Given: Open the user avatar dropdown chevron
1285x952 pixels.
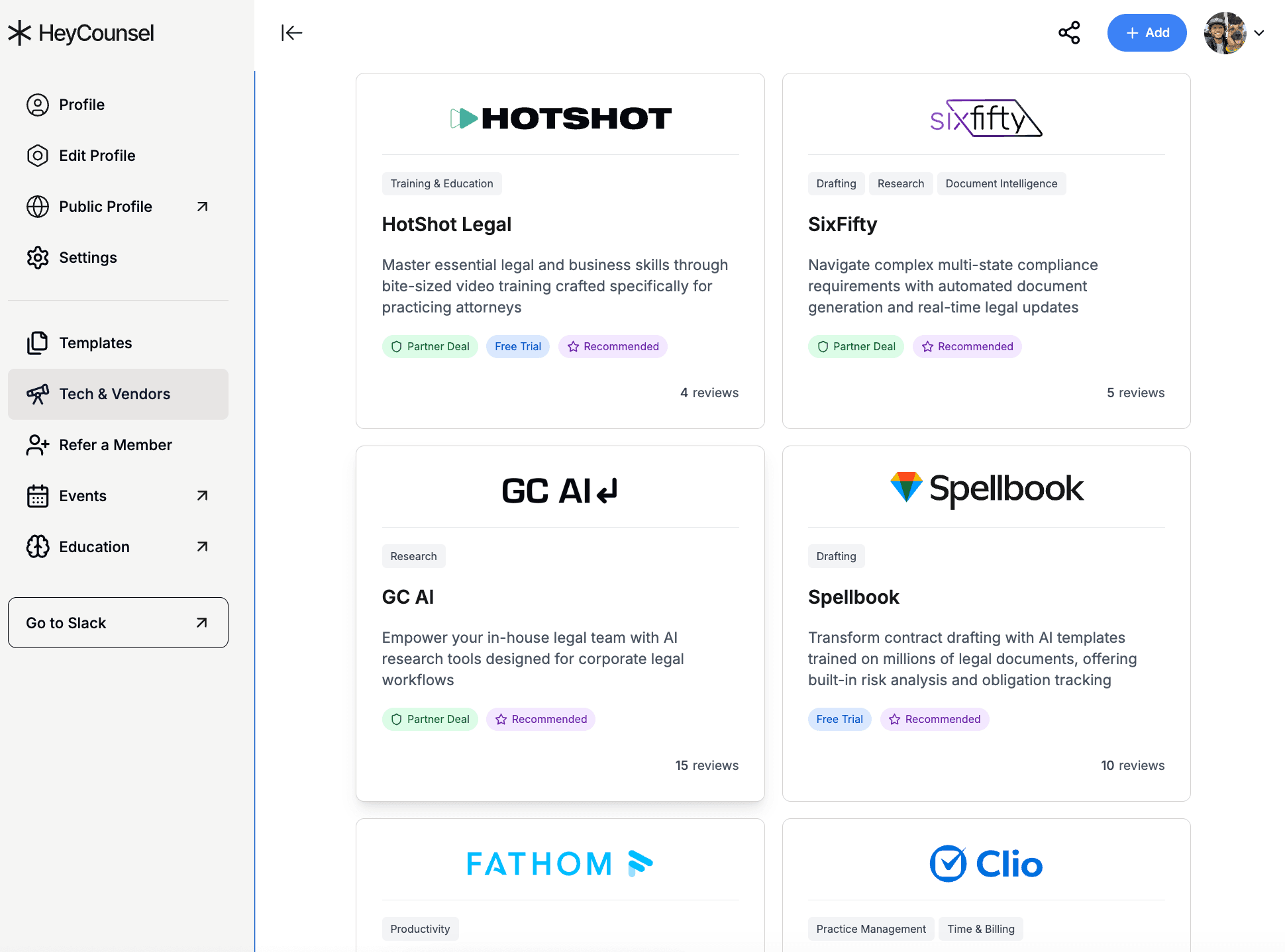Looking at the screenshot, I should coord(1259,32).
